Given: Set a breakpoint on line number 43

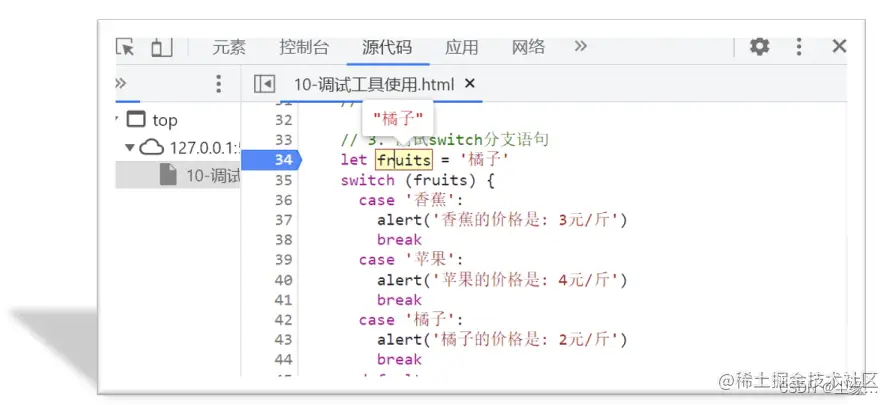Looking at the screenshot, I should [283, 339].
